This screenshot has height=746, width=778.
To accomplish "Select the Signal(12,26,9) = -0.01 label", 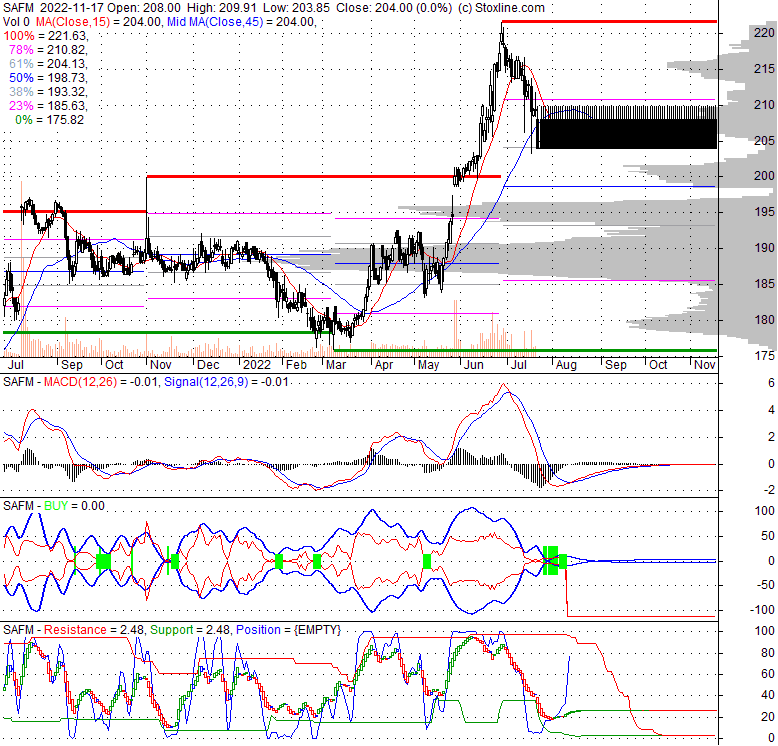I will tap(226, 382).
